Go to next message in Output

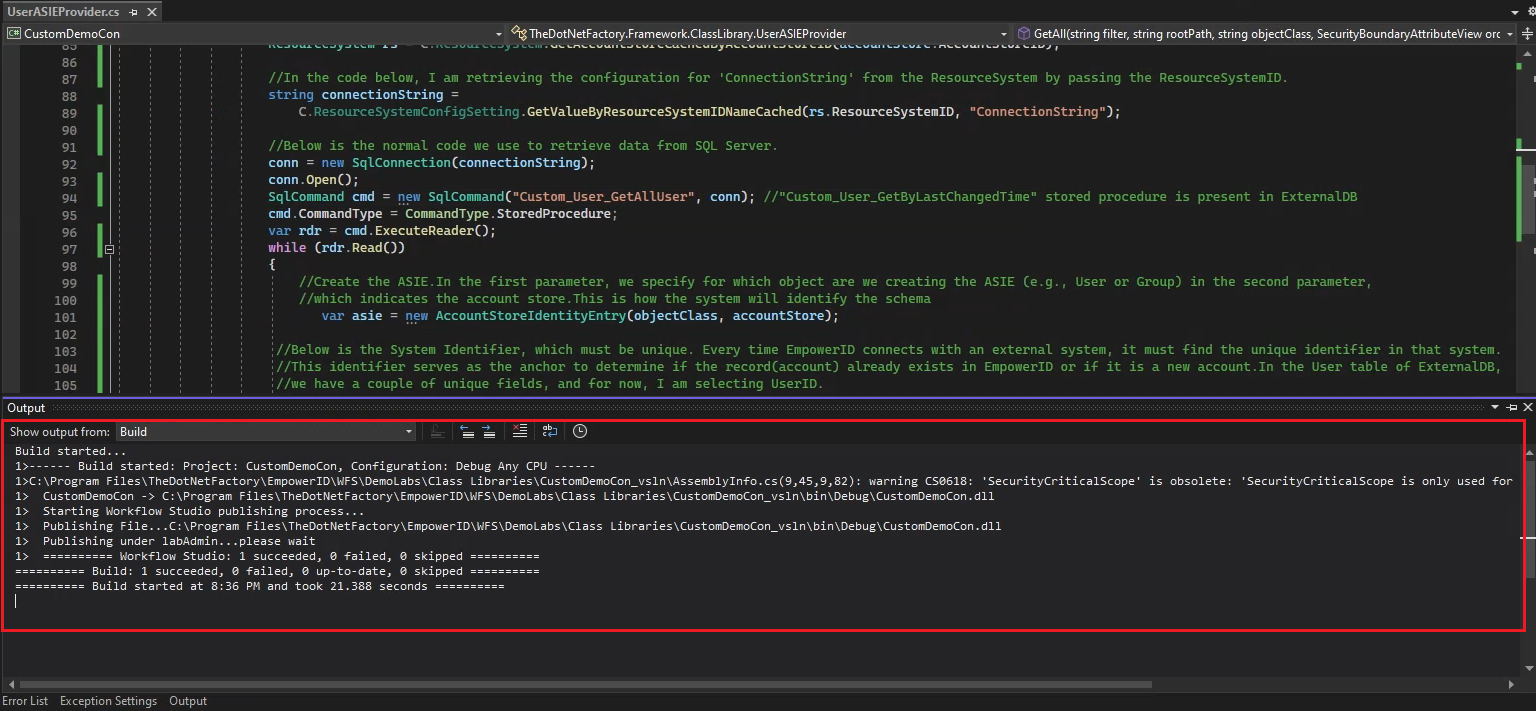click(489, 431)
